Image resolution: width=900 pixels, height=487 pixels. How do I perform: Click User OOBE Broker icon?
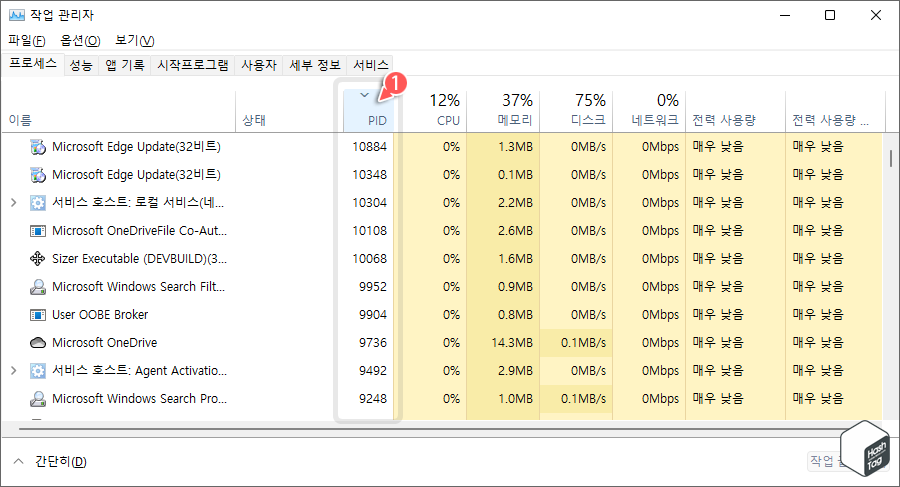[38, 315]
